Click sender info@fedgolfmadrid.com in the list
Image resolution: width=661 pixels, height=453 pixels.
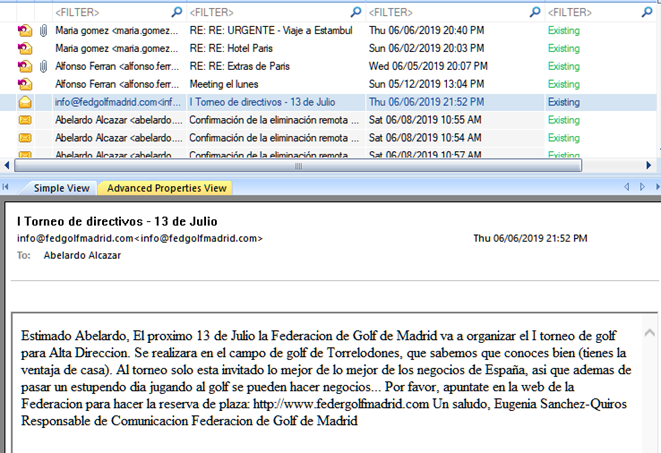point(118,102)
